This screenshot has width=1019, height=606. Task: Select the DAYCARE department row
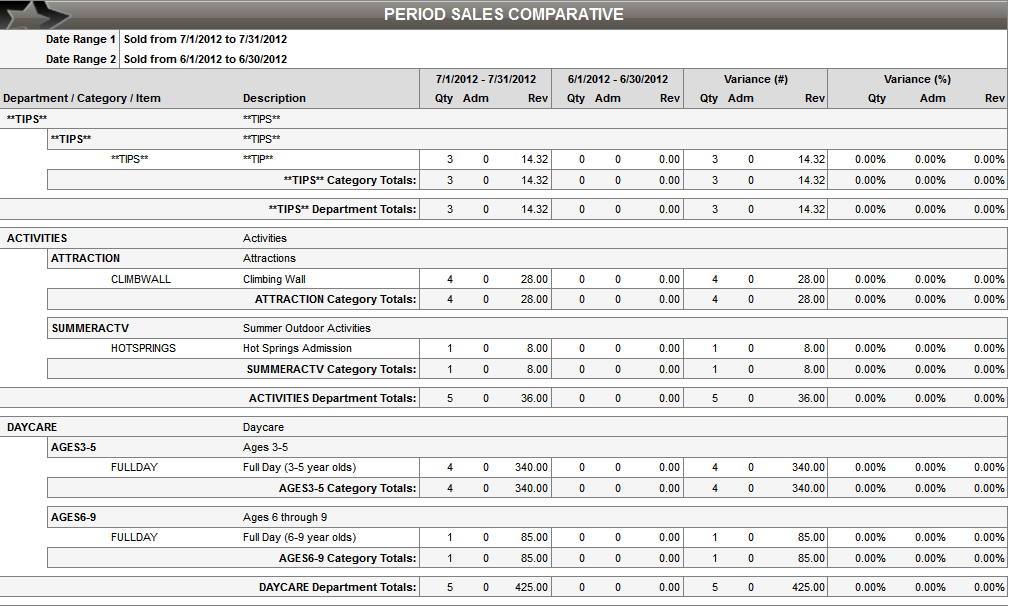pyautogui.click(x=32, y=427)
